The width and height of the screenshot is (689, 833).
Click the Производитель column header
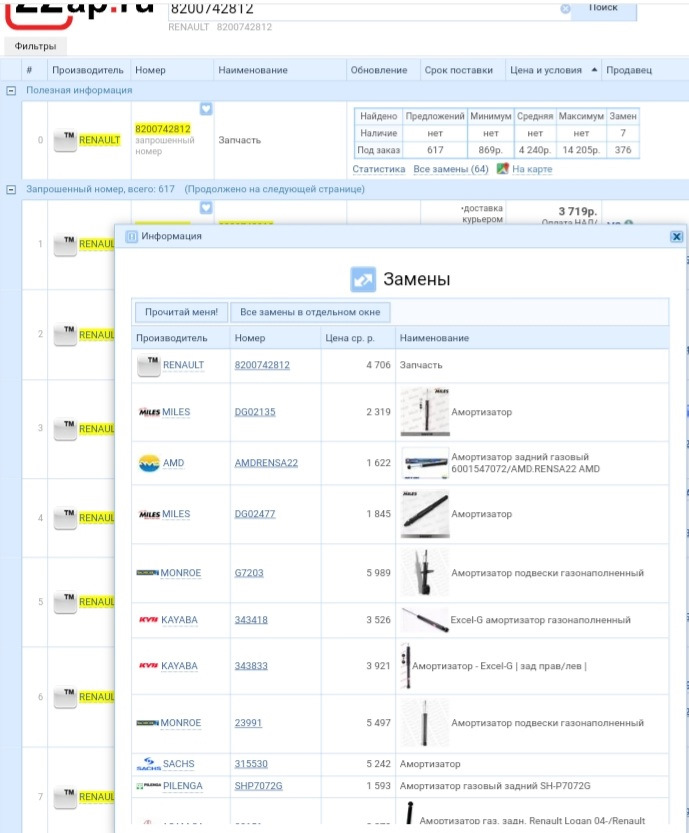tap(88, 70)
